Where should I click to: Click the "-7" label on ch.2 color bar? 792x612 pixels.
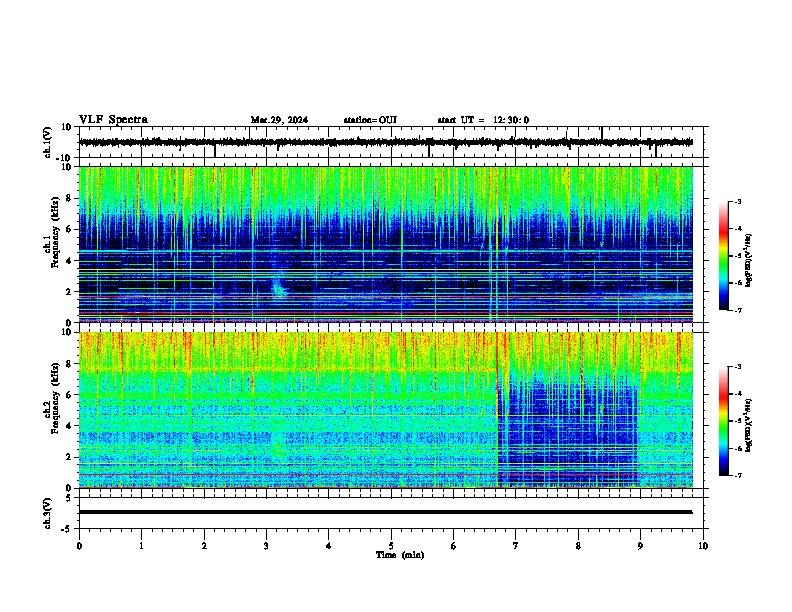(738, 475)
